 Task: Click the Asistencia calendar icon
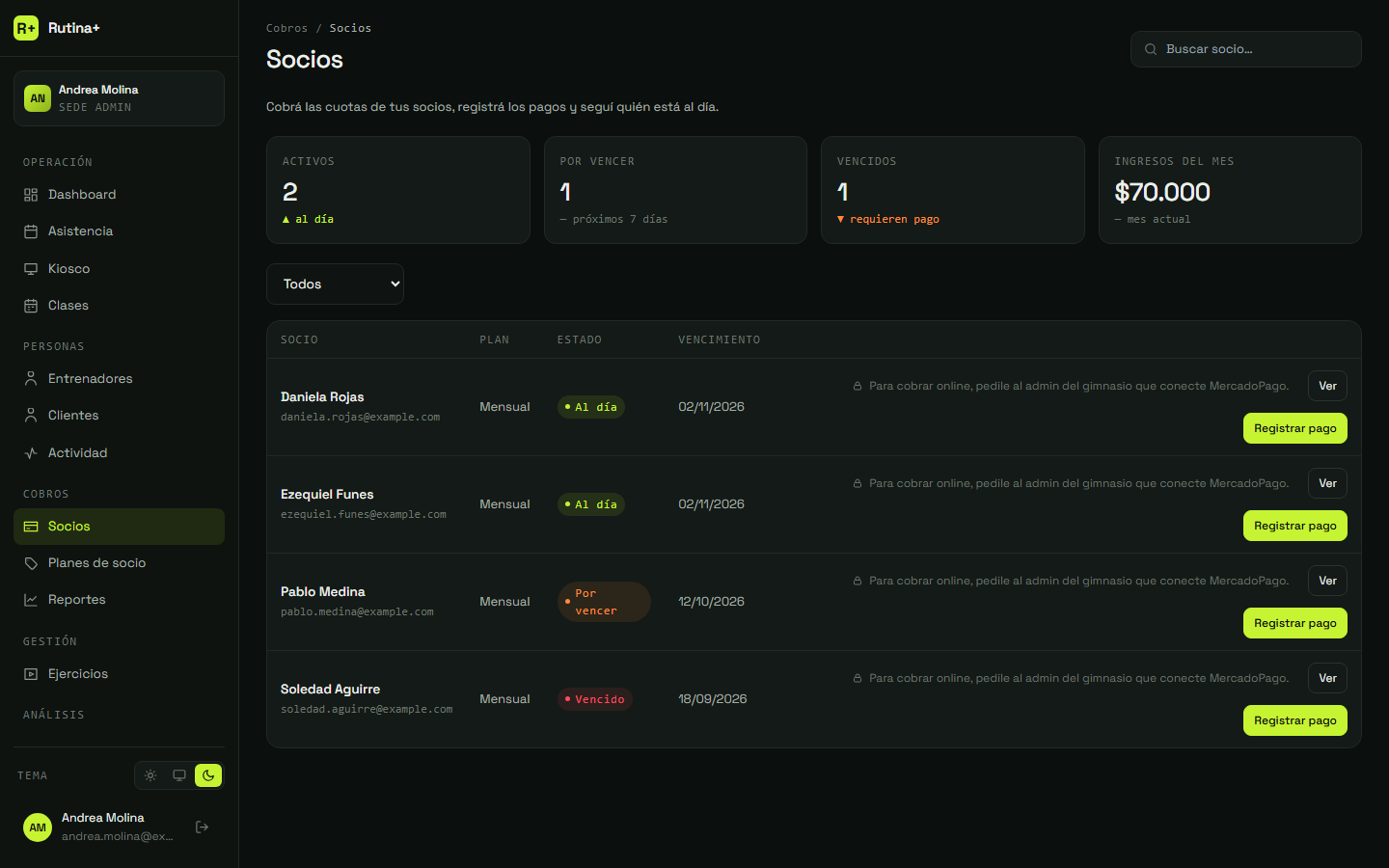coord(31,231)
